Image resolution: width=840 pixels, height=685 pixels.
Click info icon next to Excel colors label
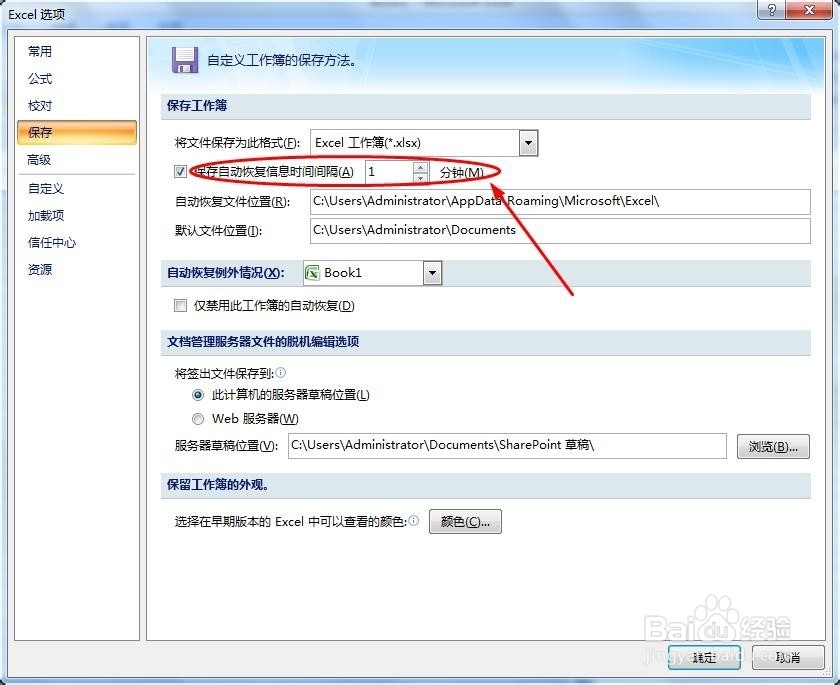pos(414,521)
